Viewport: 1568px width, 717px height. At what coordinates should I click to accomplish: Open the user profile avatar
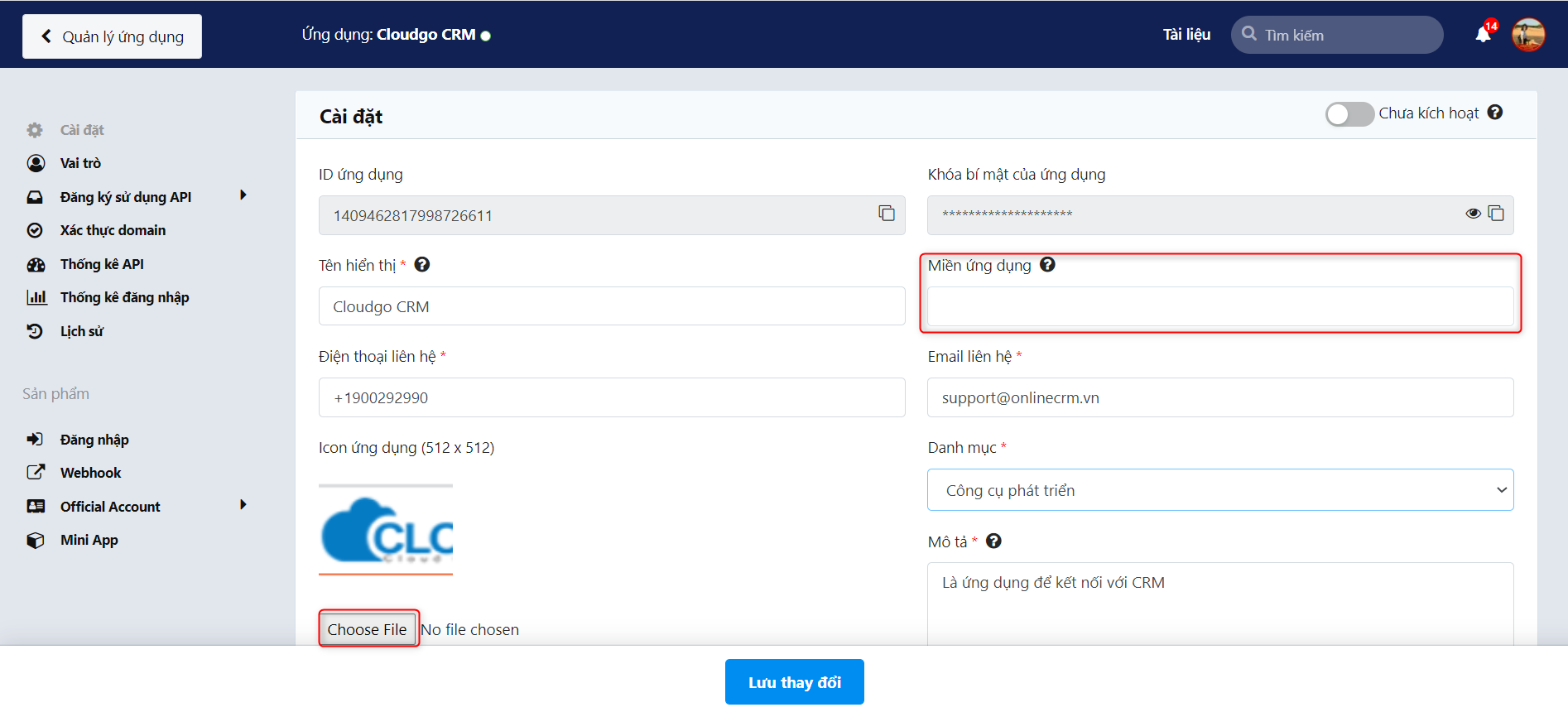pos(1528,35)
